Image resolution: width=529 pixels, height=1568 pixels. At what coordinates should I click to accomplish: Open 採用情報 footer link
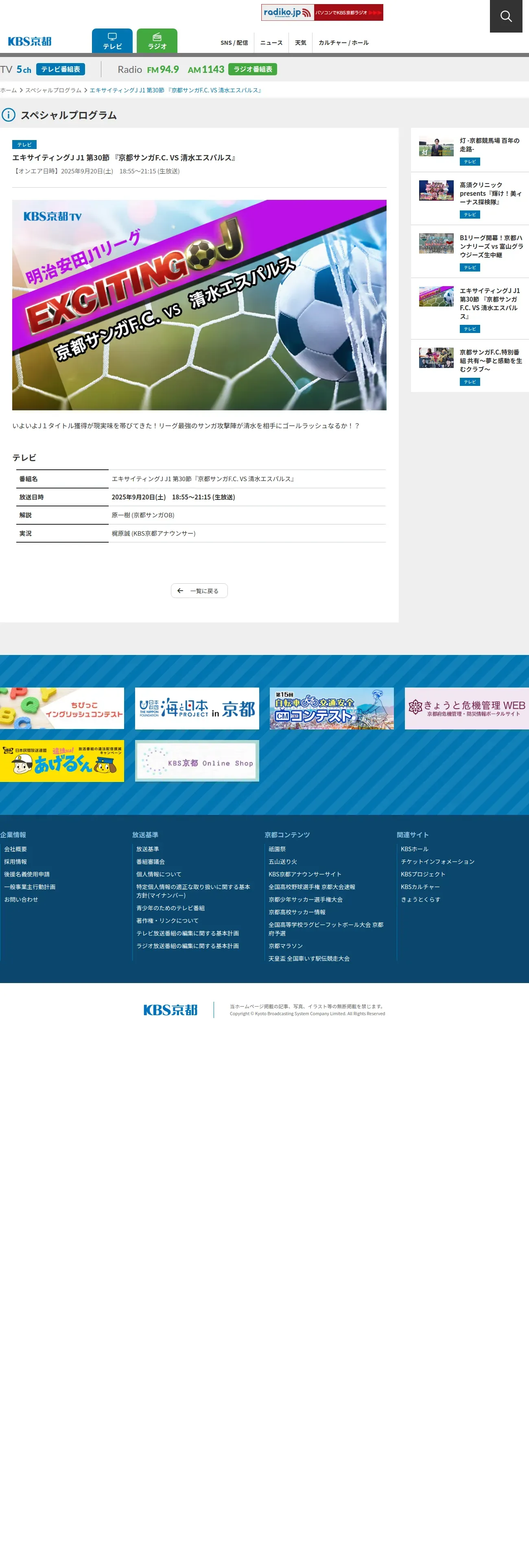coord(16,862)
